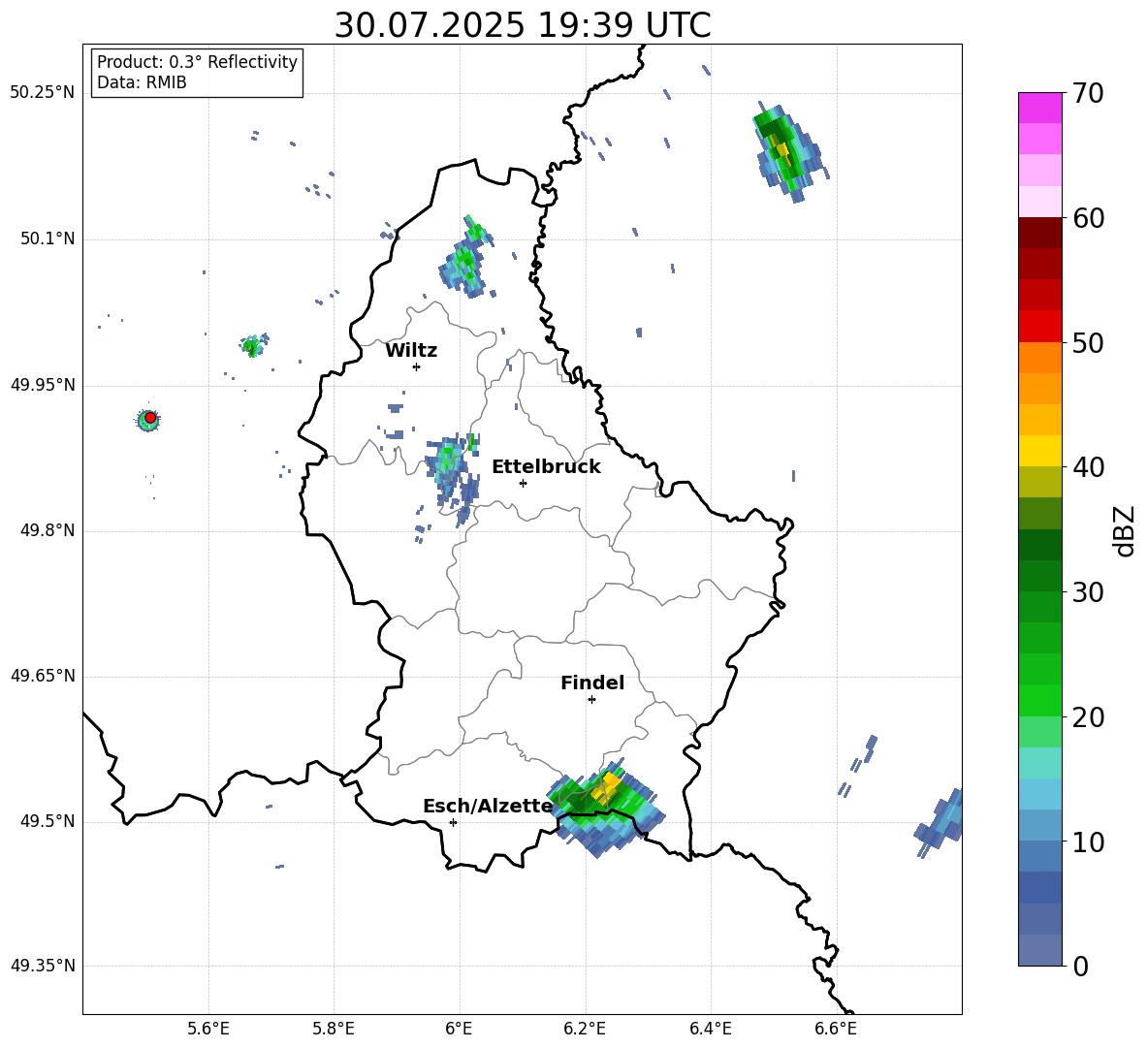Viewport: 1148px width, 1048px height.
Task: Click the yellow core of the storm south of Findel
Action: pyautogui.click(x=608, y=787)
